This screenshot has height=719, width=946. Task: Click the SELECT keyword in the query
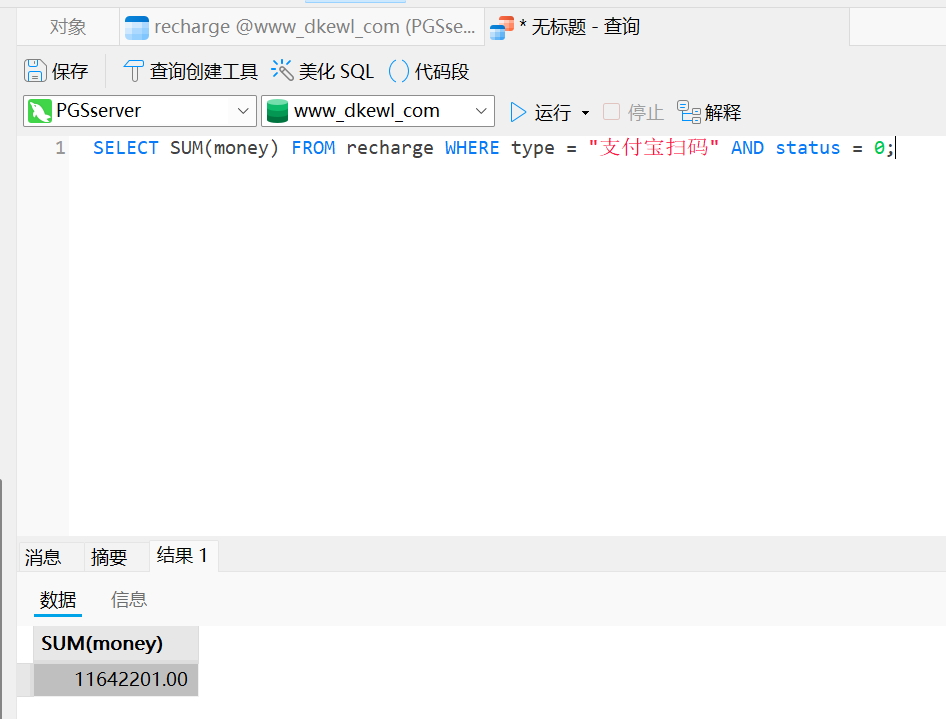click(x=125, y=148)
